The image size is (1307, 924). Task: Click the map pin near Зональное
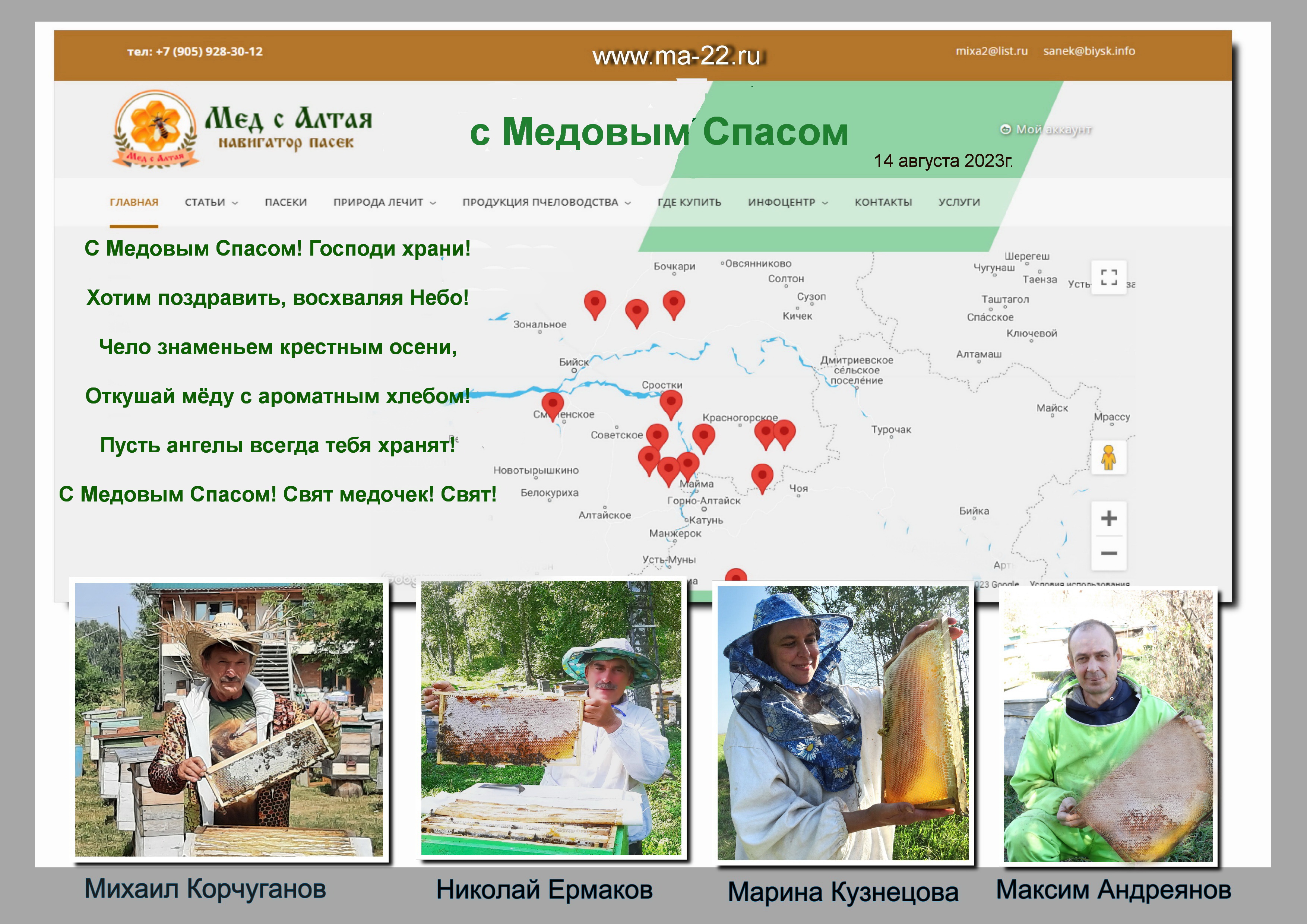point(595,305)
